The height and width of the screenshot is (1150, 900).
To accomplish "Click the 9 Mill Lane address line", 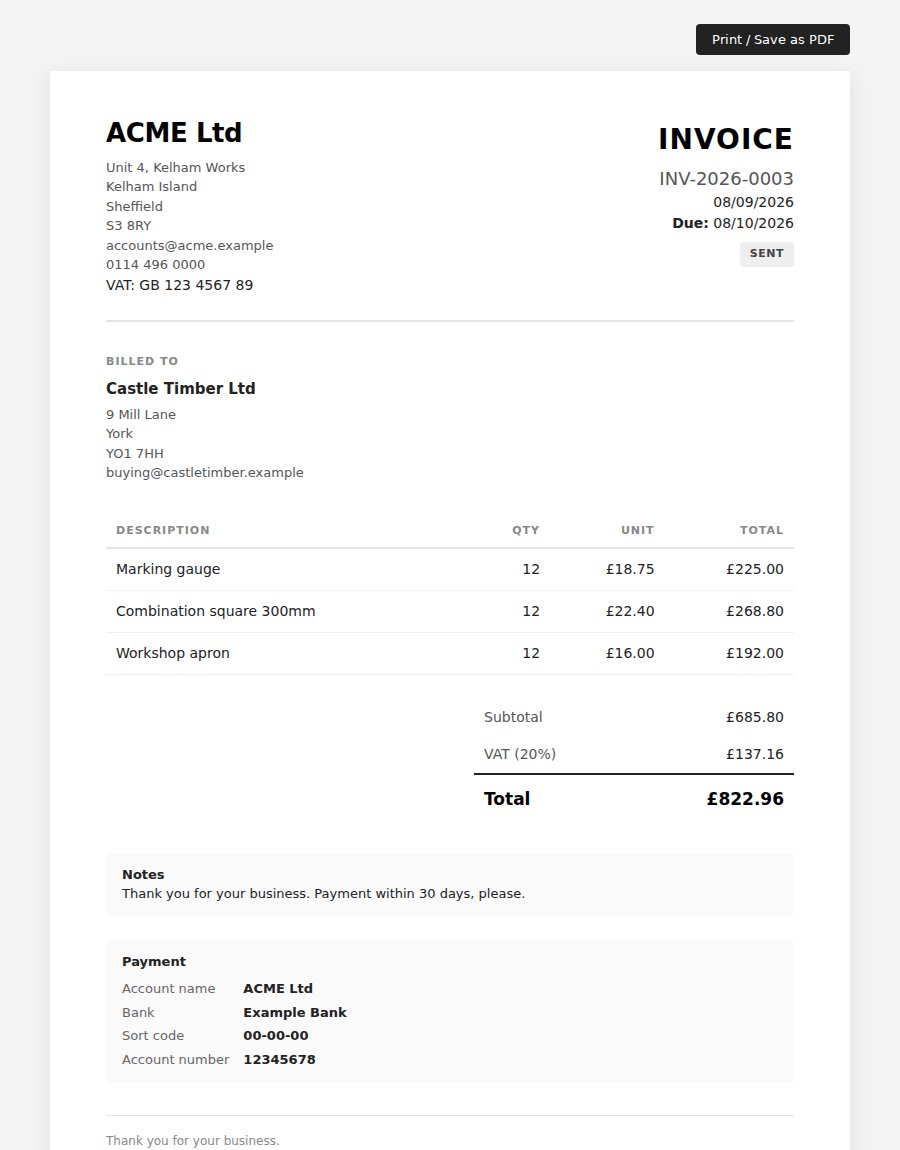I will click(141, 415).
